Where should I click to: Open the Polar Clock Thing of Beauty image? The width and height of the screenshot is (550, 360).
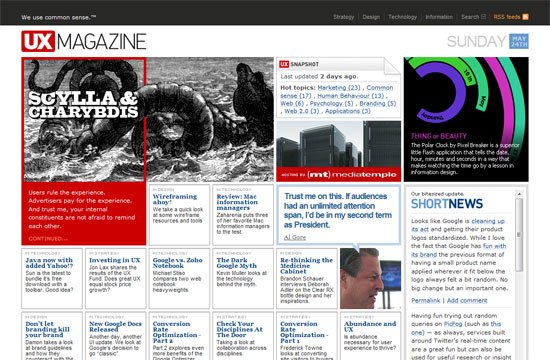[466, 119]
